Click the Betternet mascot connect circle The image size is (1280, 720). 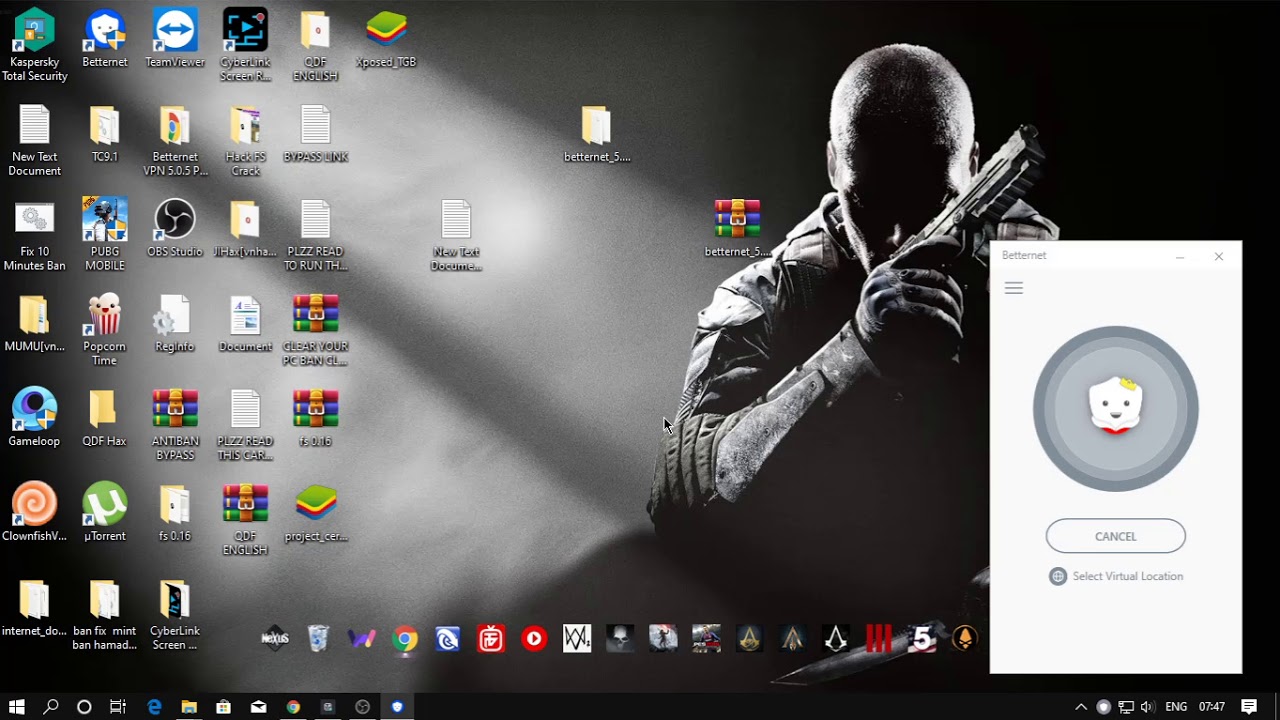(x=1116, y=408)
